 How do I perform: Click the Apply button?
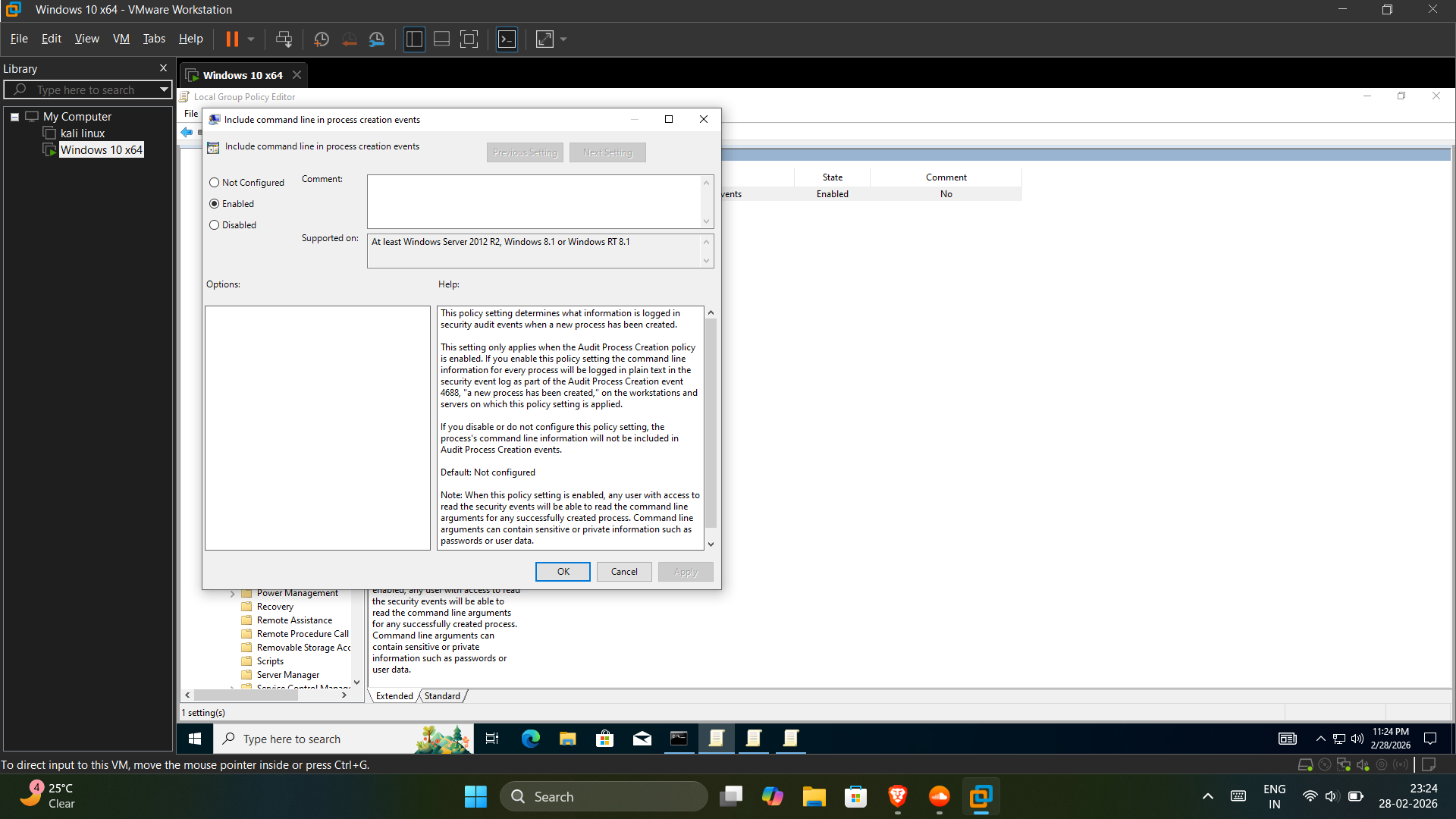pyautogui.click(x=686, y=572)
